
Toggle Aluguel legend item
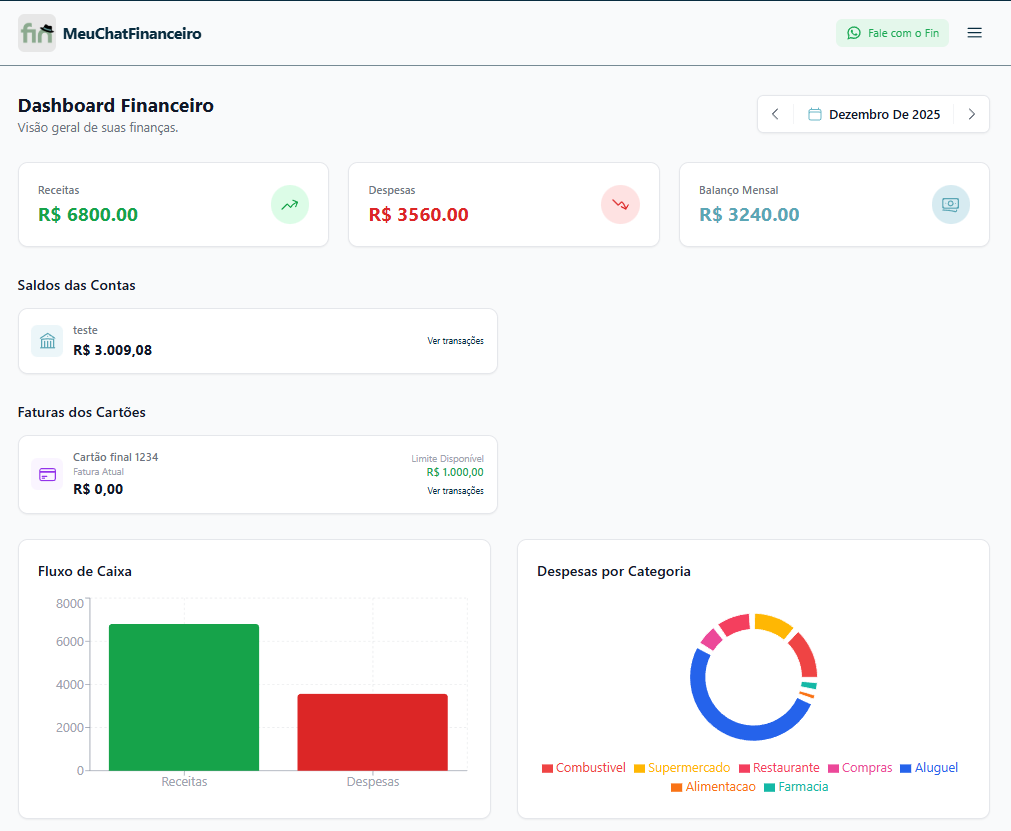tap(929, 768)
